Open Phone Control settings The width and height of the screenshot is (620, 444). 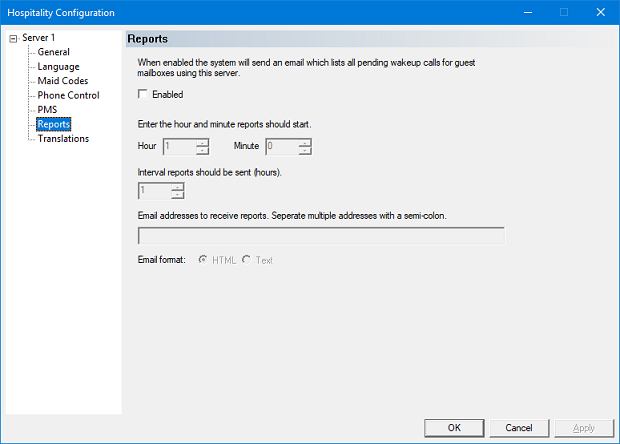coord(68,95)
